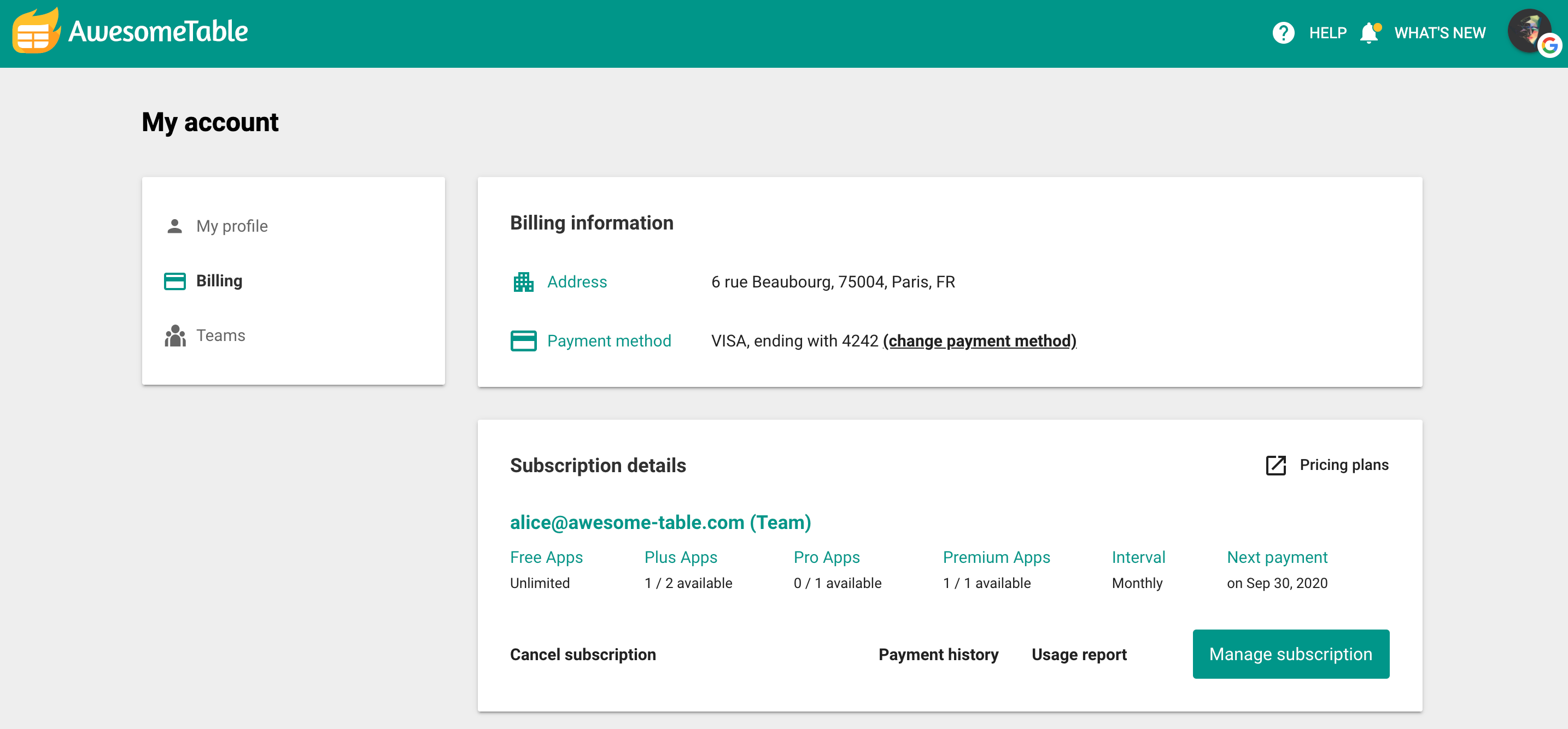Click the Payment method credit card icon

pos(523,341)
